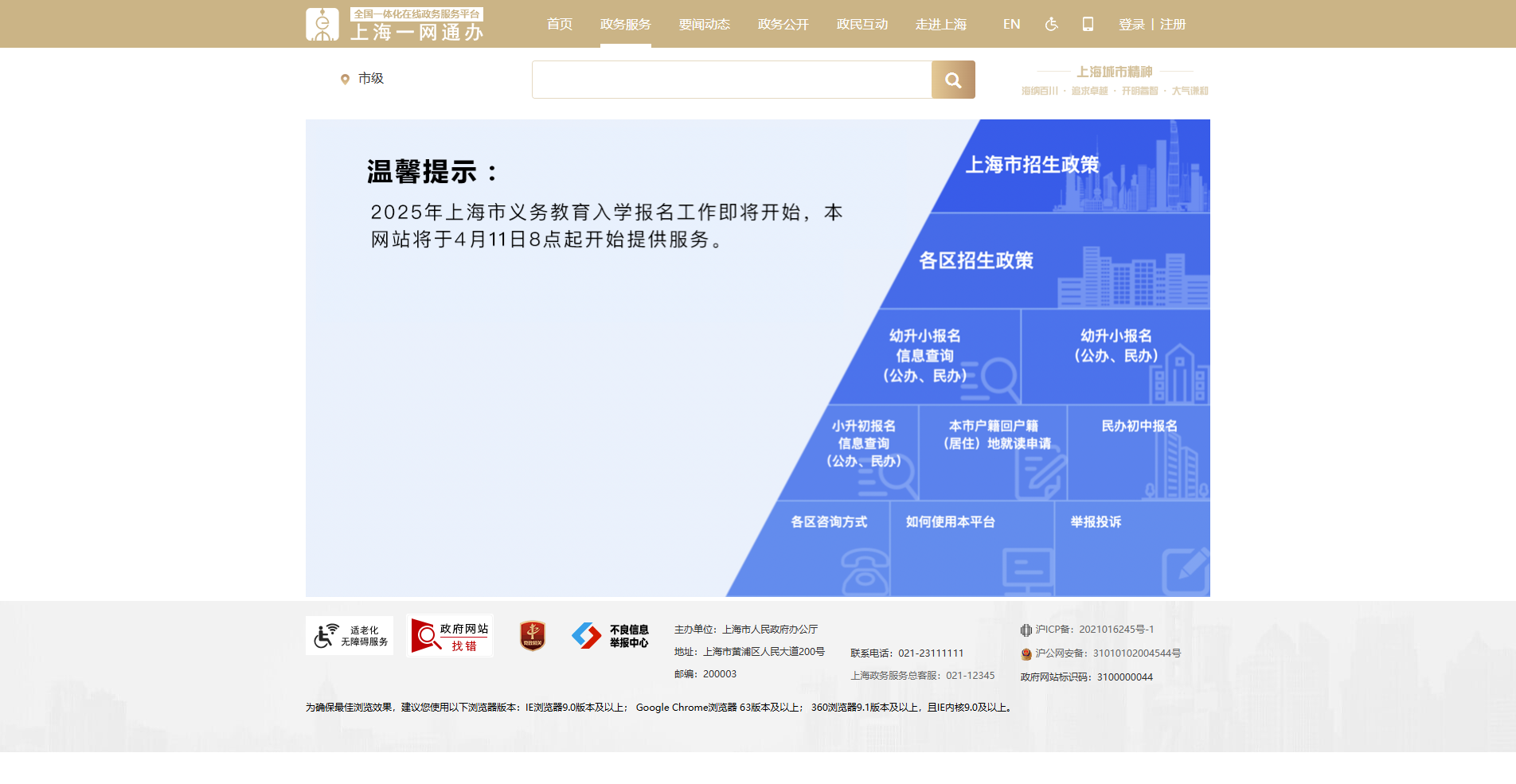Click the red 党政机关 badge in footer

532,635
